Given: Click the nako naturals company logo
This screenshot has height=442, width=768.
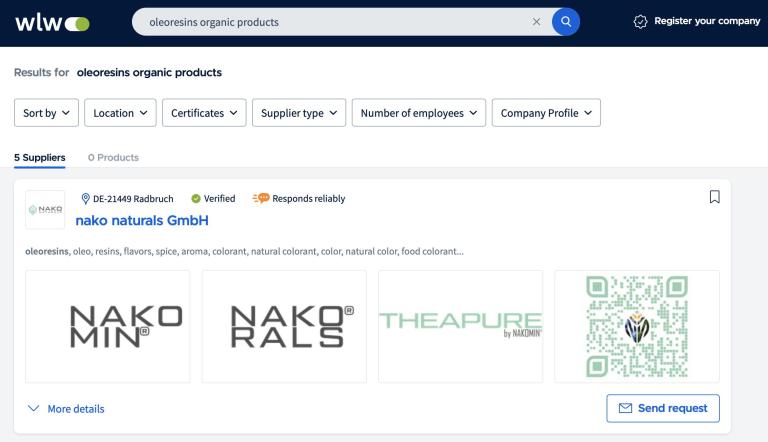Looking at the screenshot, I should pyautogui.click(x=45, y=210).
